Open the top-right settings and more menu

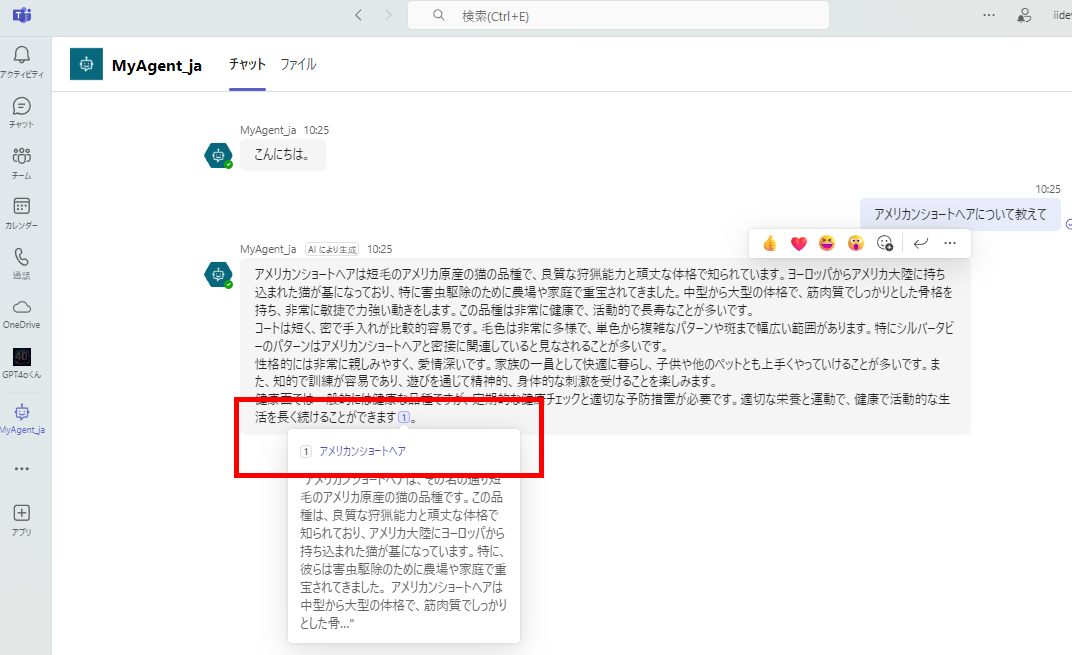(989, 15)
